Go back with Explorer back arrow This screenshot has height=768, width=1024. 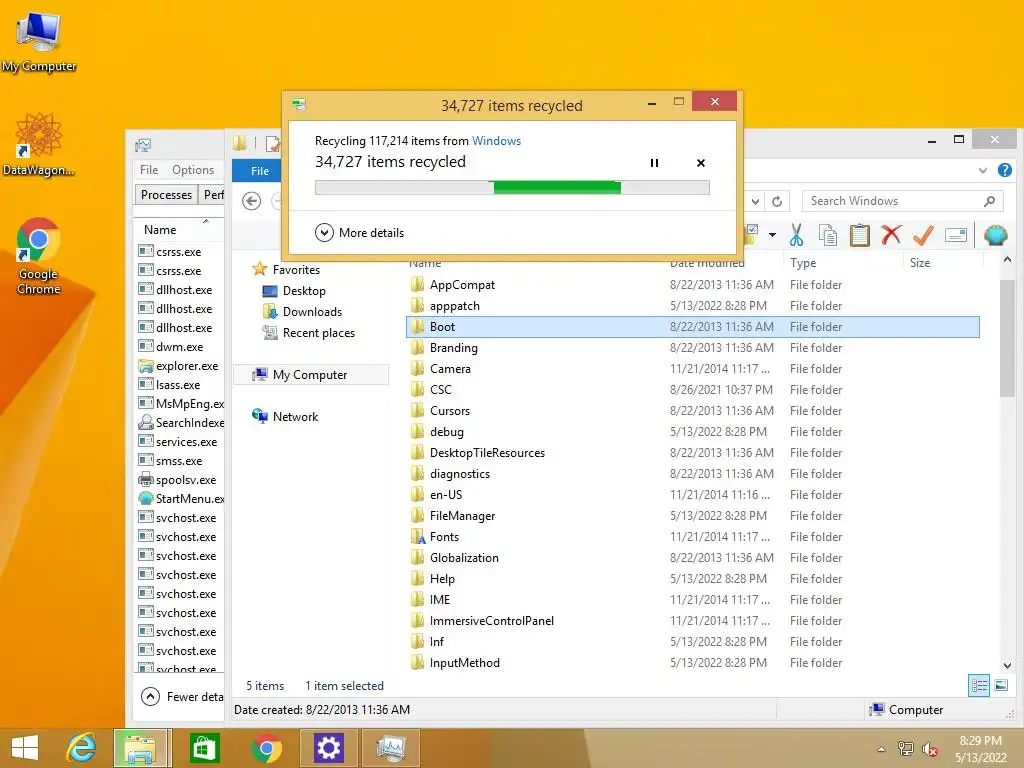pos(251,201)
